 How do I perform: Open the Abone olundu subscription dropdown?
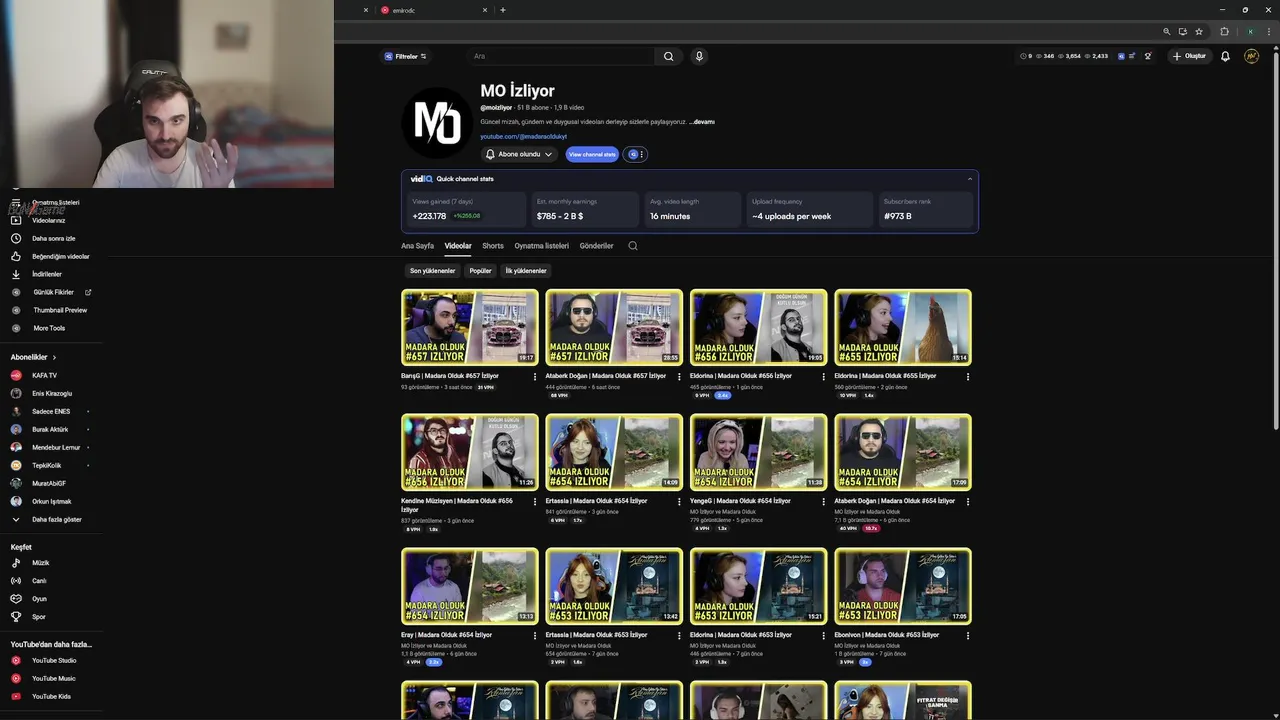point(519,154)
